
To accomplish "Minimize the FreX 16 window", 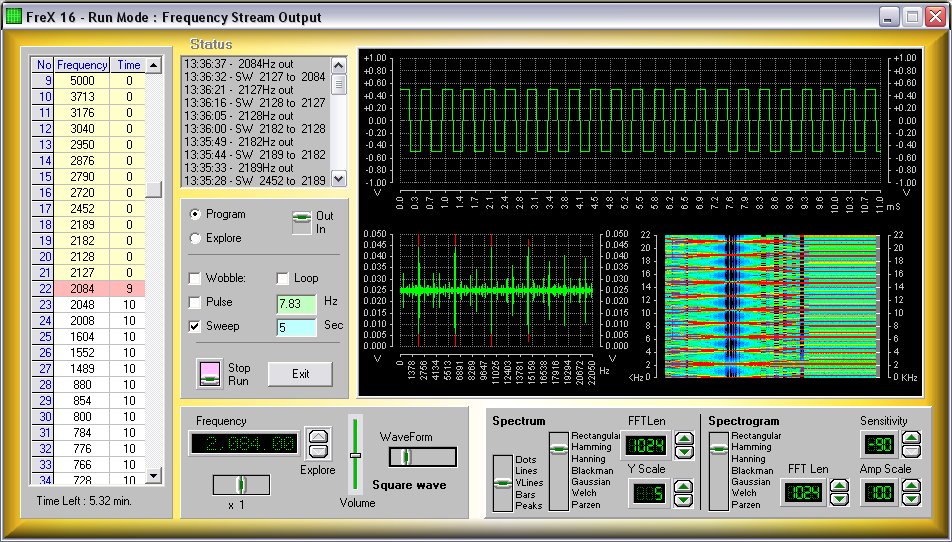I will coord(889,16).
